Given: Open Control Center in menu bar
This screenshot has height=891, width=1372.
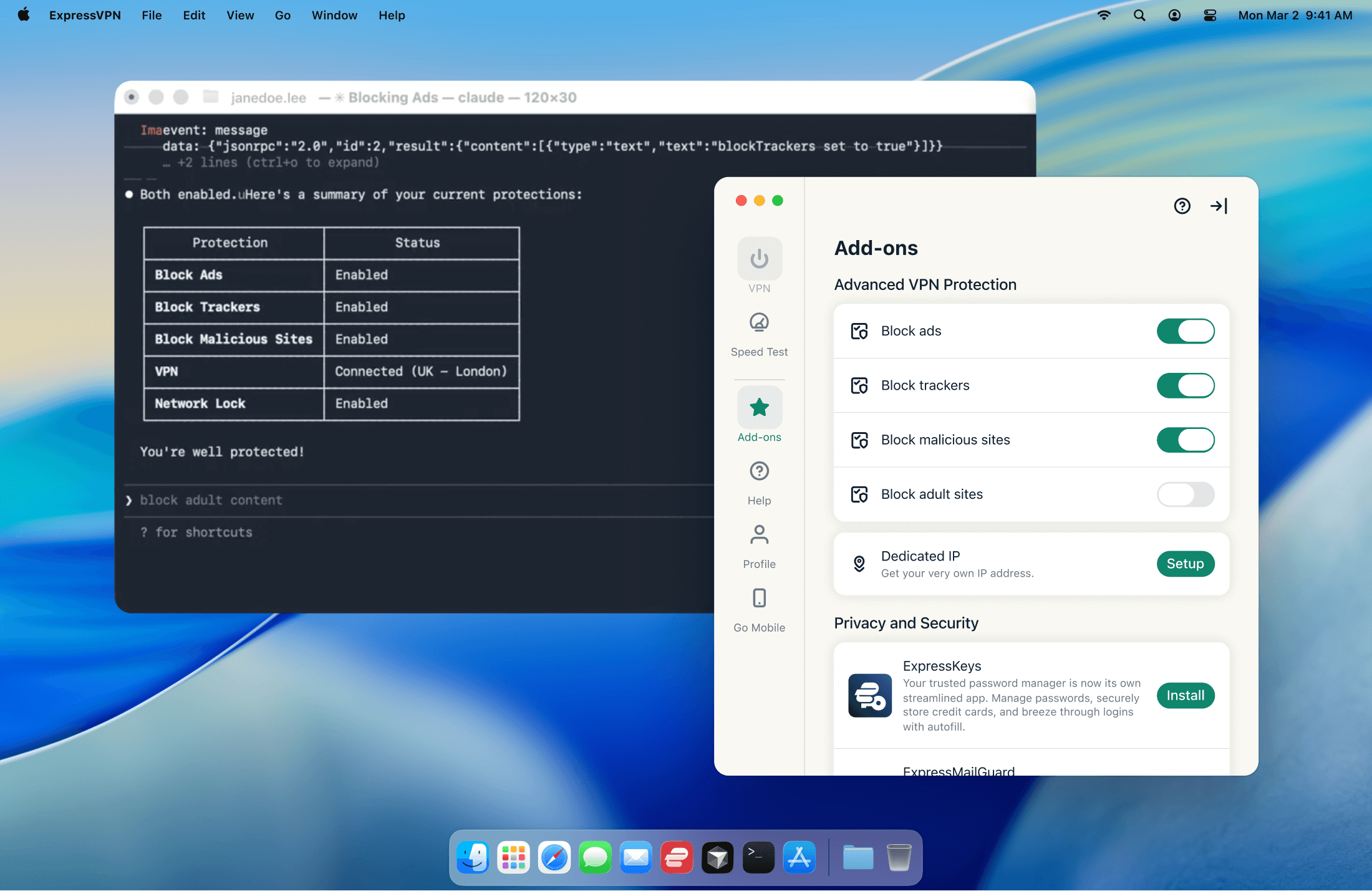Looking at the screenshot, I should 1210,15.
